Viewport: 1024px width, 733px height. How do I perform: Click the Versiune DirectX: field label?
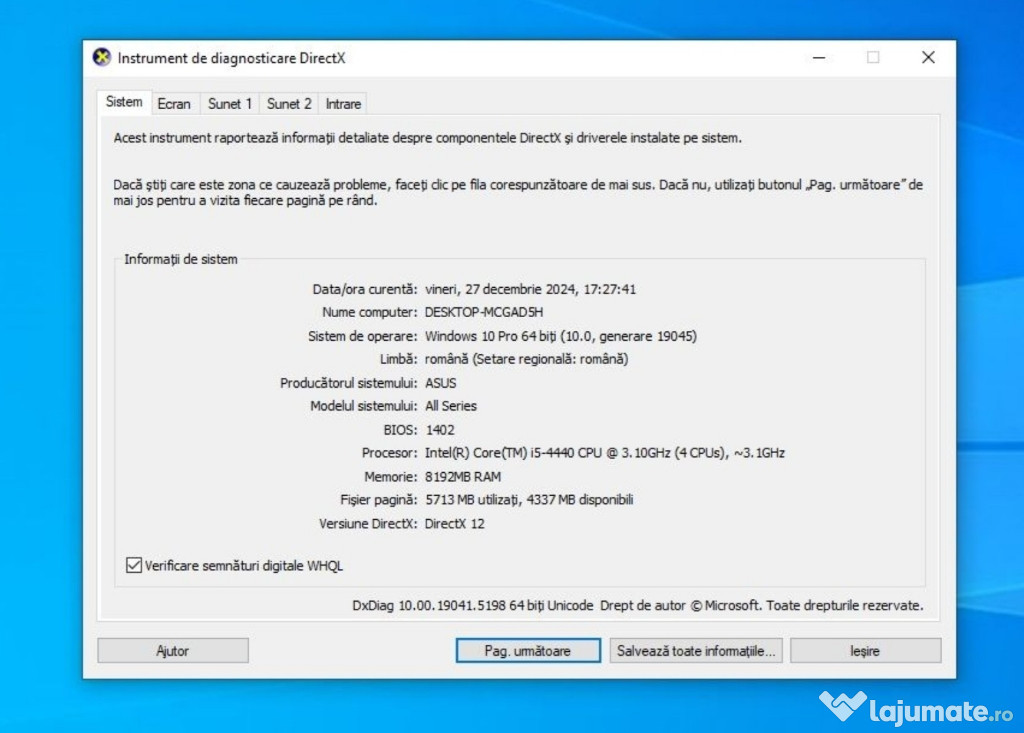pyautogui.click(x=368, y=523)
